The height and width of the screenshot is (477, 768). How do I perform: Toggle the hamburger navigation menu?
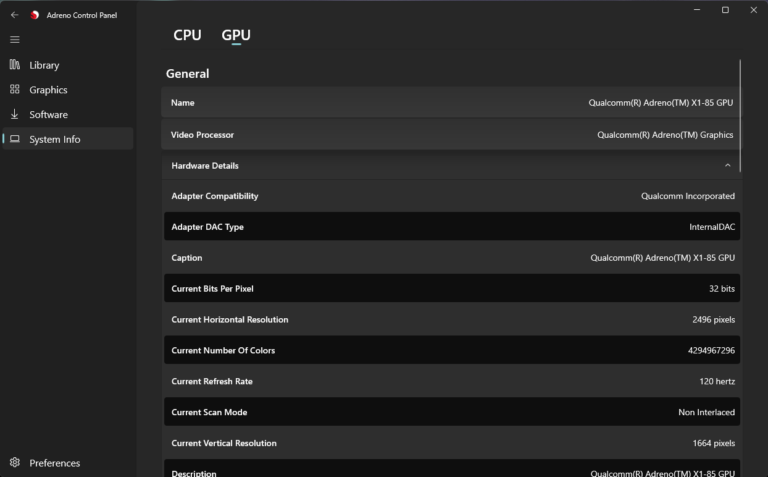(14, 40)
